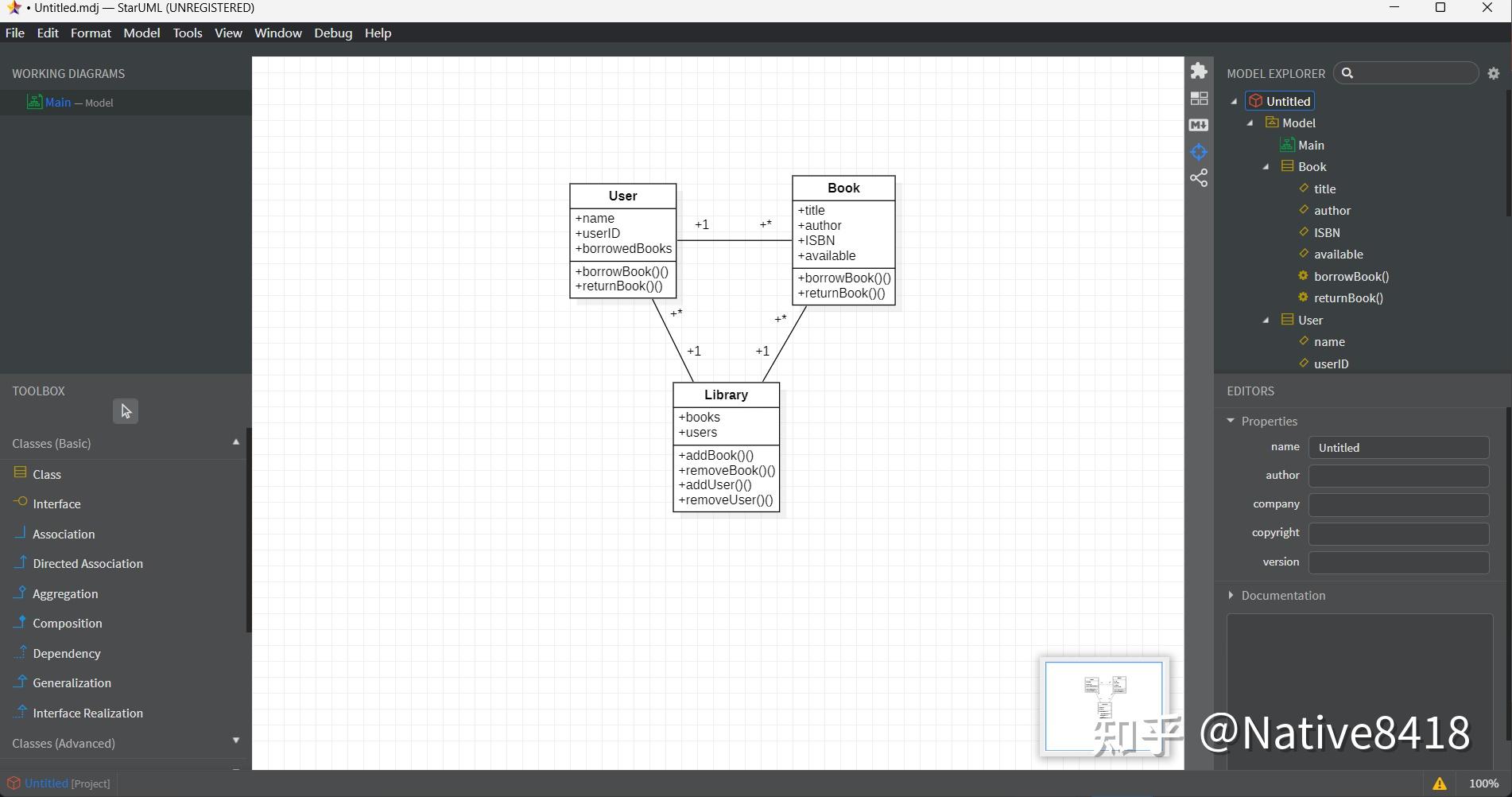Open the Format menu
The image size is (1512, 797).
[91, 33]
